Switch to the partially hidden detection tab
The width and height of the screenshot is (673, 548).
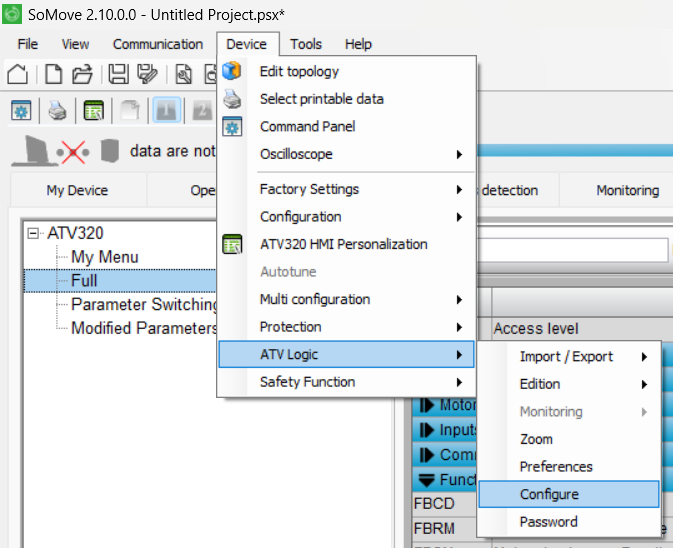click(x=517, y=190)
